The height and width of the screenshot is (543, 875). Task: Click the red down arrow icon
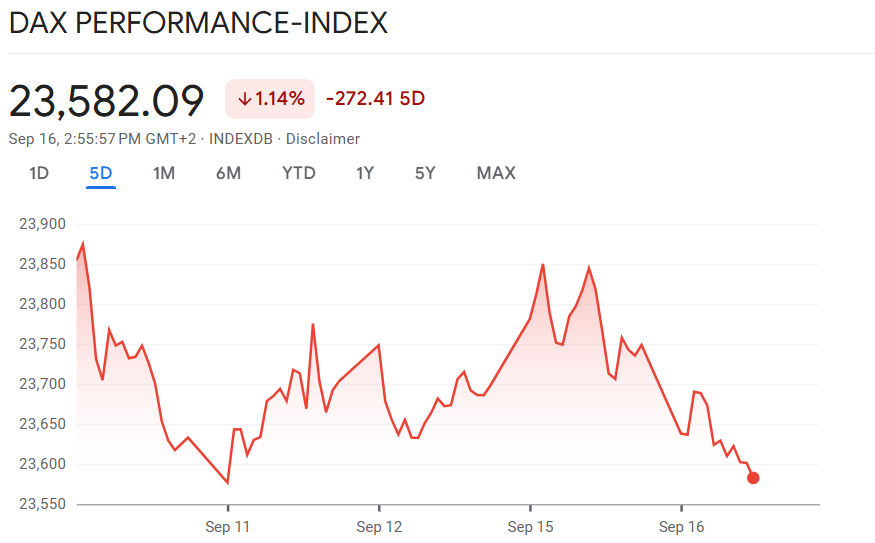pos(244,99)
